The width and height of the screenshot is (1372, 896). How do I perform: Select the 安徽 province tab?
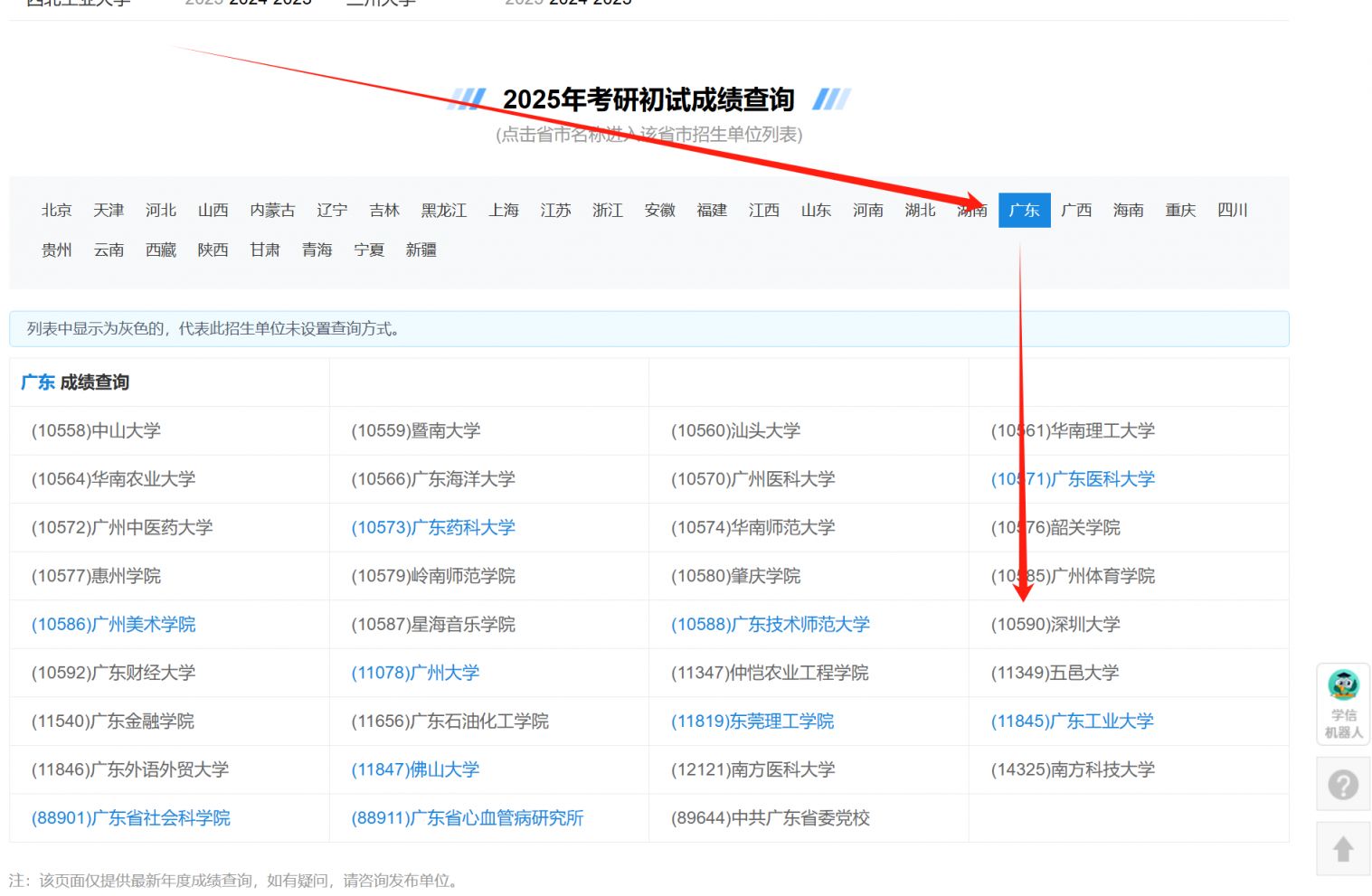click(660, 210)
